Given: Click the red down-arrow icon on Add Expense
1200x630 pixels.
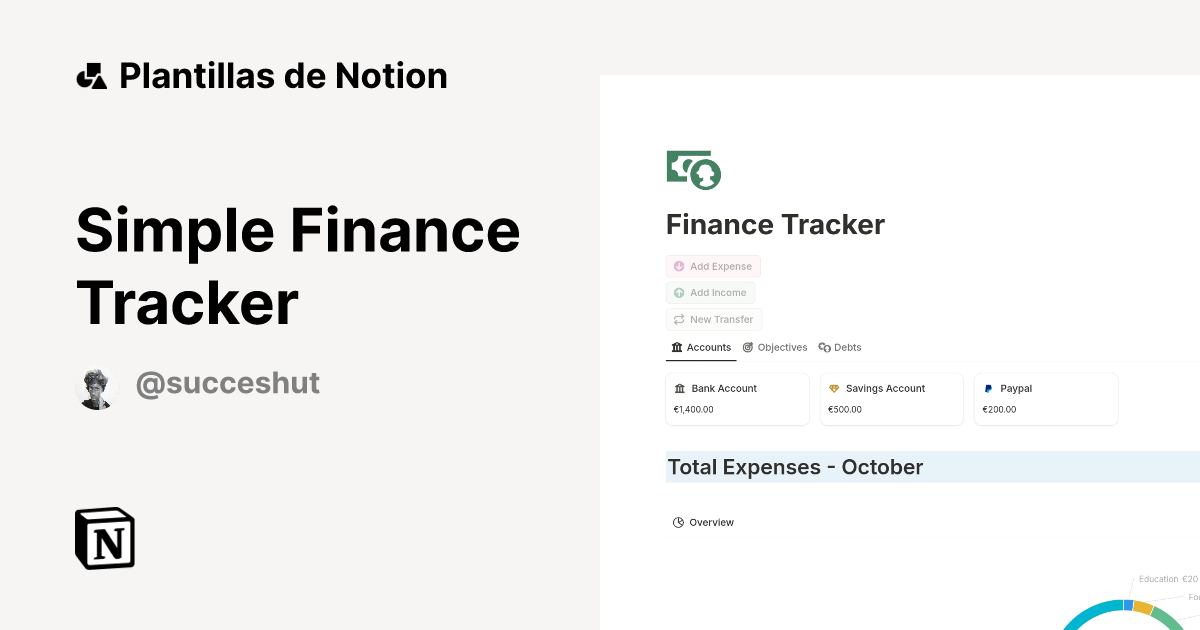Looking at the screenshot, I should (677, 266).
